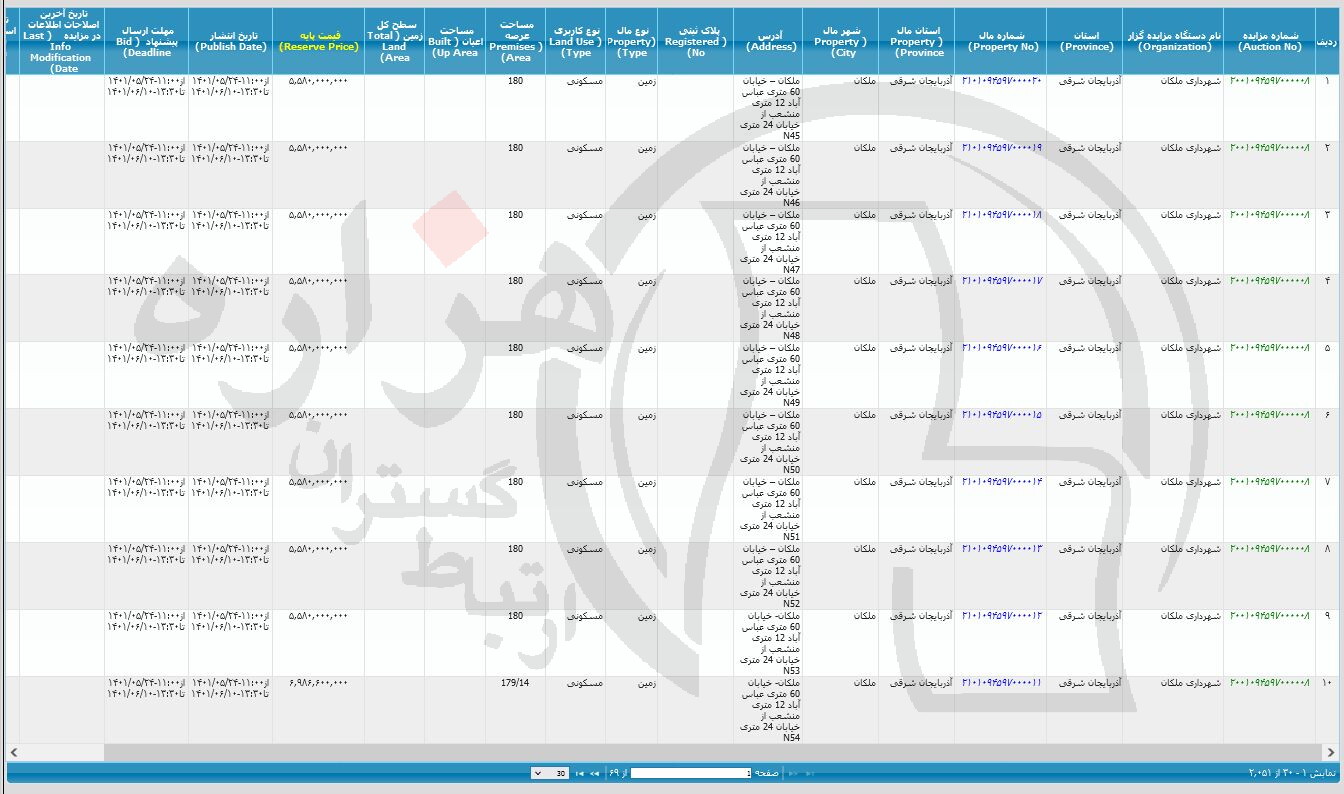Sort by the yellow Reserve Price column header
Screen dimensions: 1344x794
(318, 41)
